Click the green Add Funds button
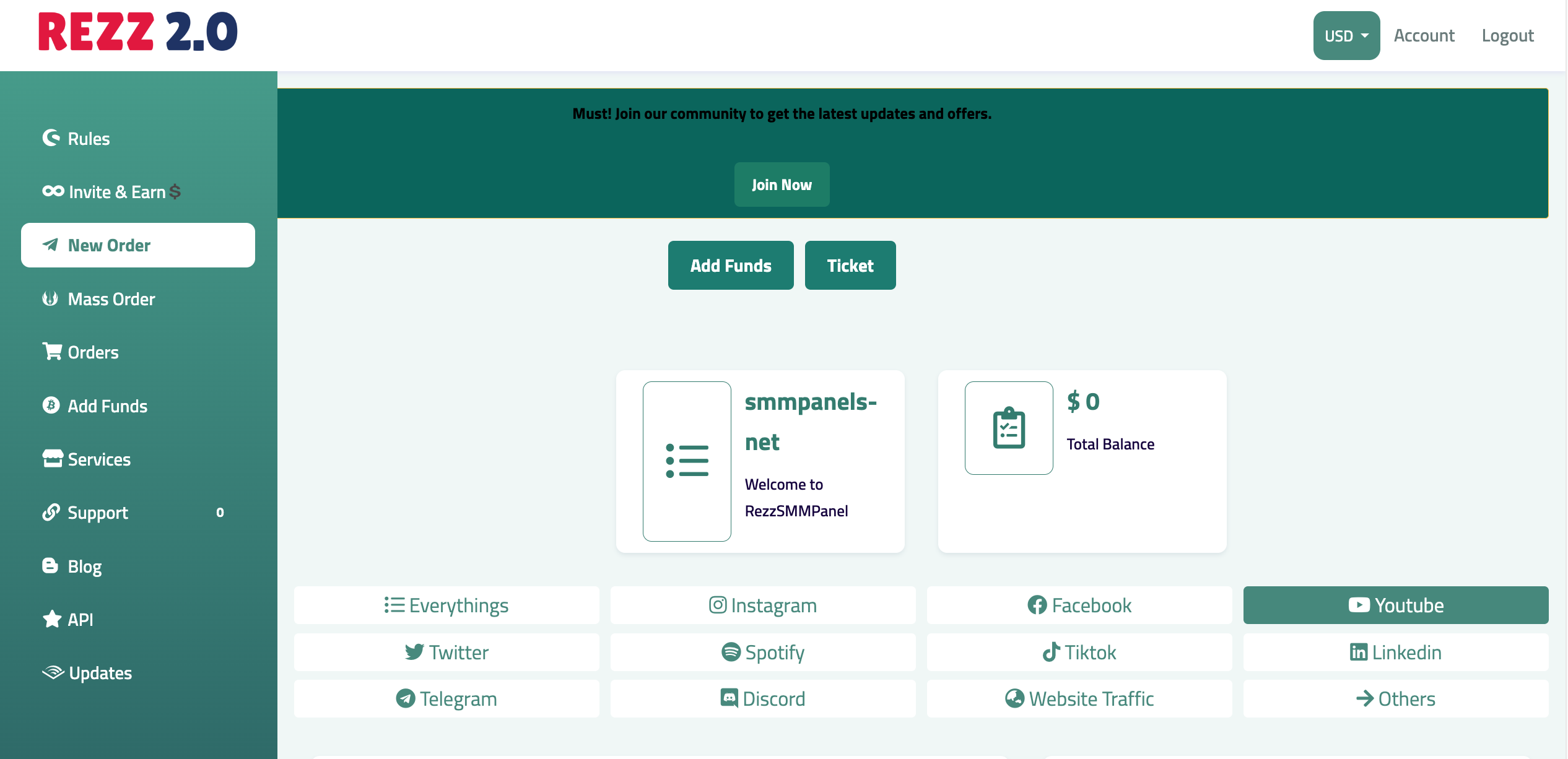The width and height of the screenshot is (1568, 759). 731,266
